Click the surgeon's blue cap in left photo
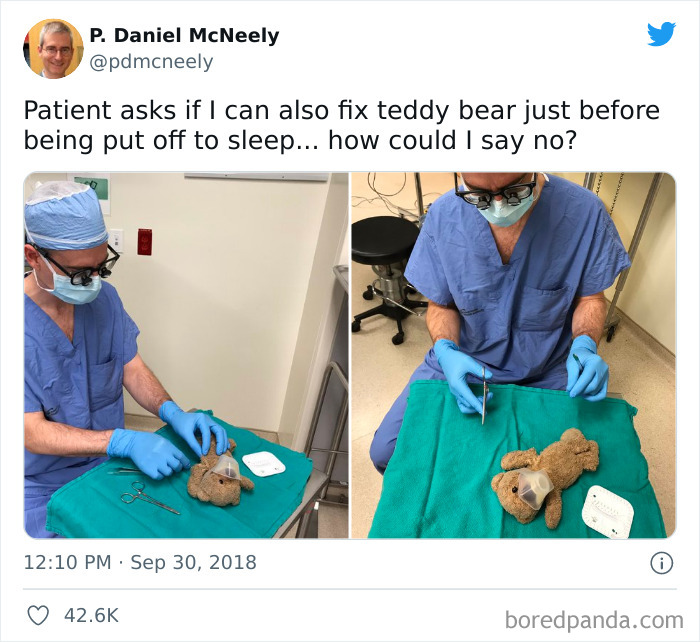700x642 pixels. (65, 215)
